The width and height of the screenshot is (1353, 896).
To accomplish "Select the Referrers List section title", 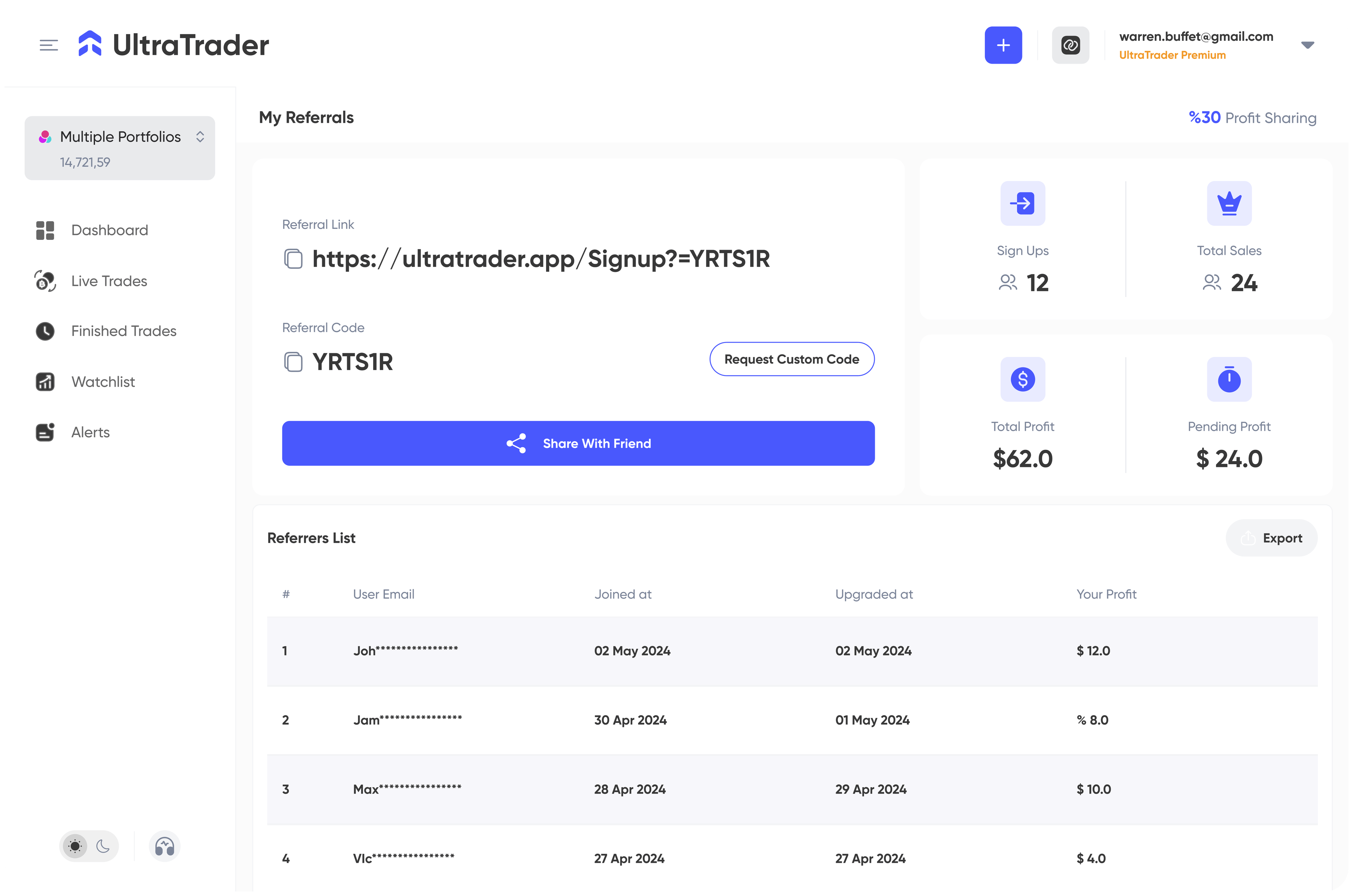I will click(x=311, y=538).
